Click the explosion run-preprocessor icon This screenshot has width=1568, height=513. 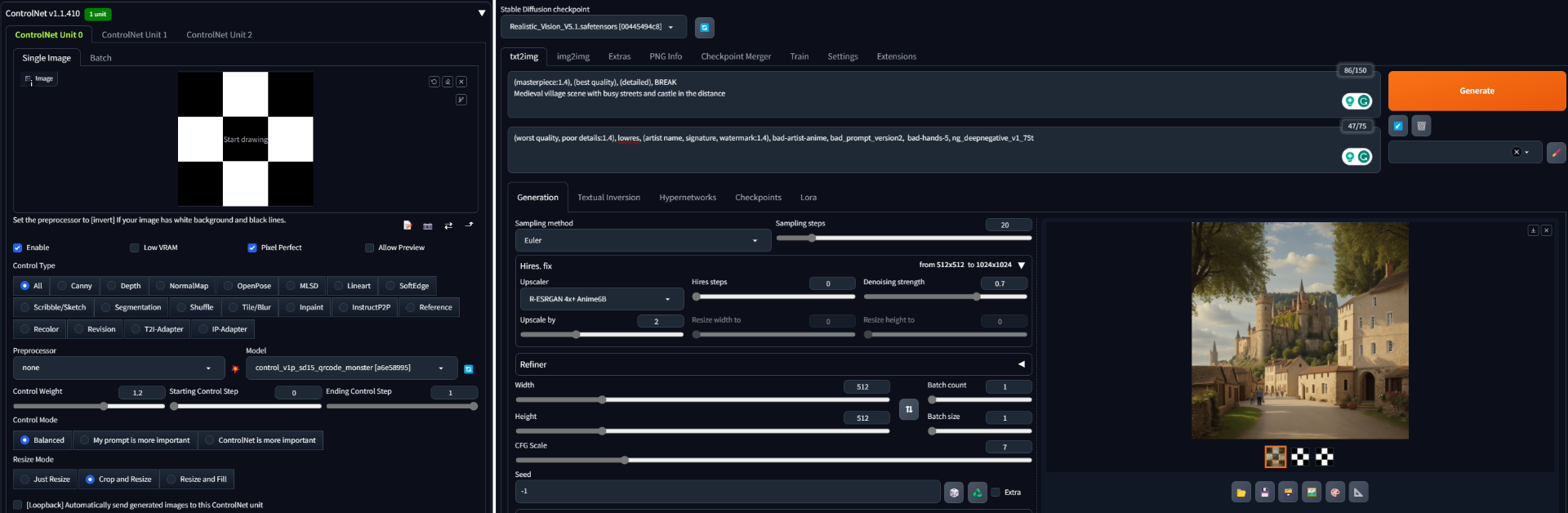point(235,369)
